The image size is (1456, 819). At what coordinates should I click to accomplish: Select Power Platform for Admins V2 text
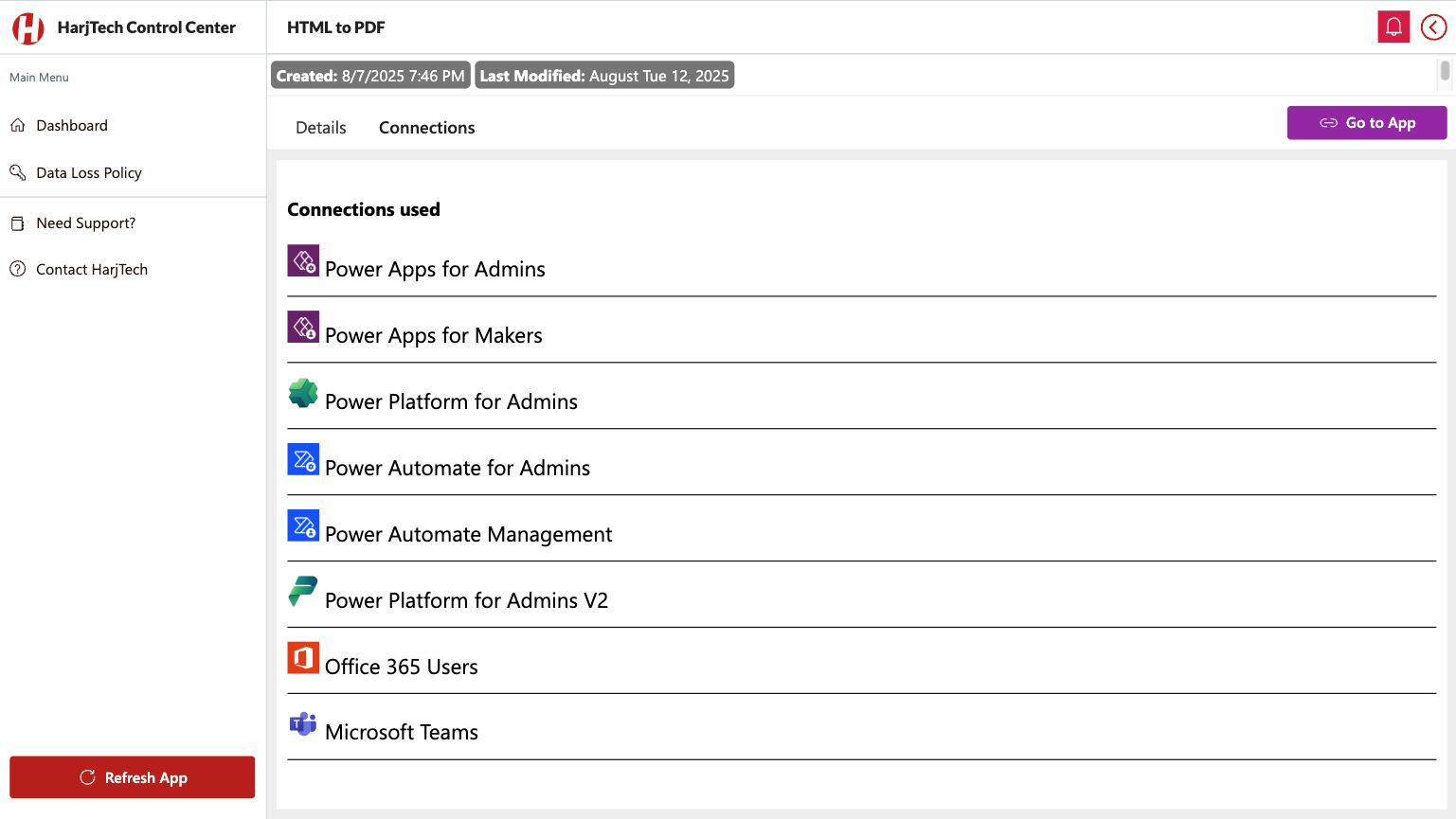(x=466, y=601)
